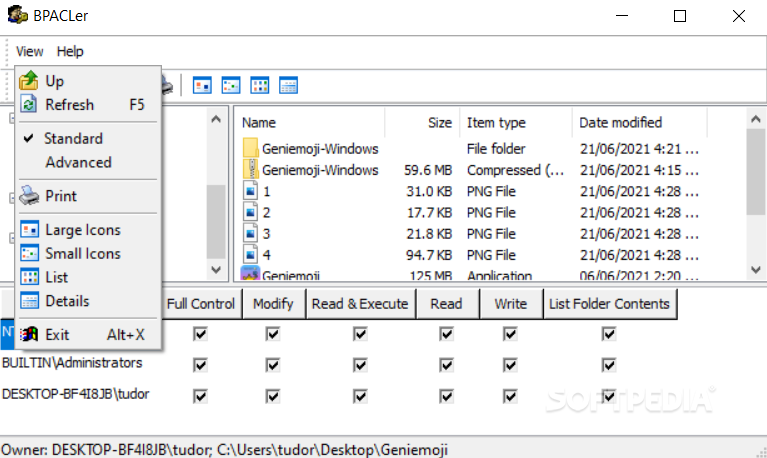The height and width of the screenshot is (458, 767).
Task: Toggle Full Control in the highlighted first row
Action: pyautogui.click(x=200, y=334)
